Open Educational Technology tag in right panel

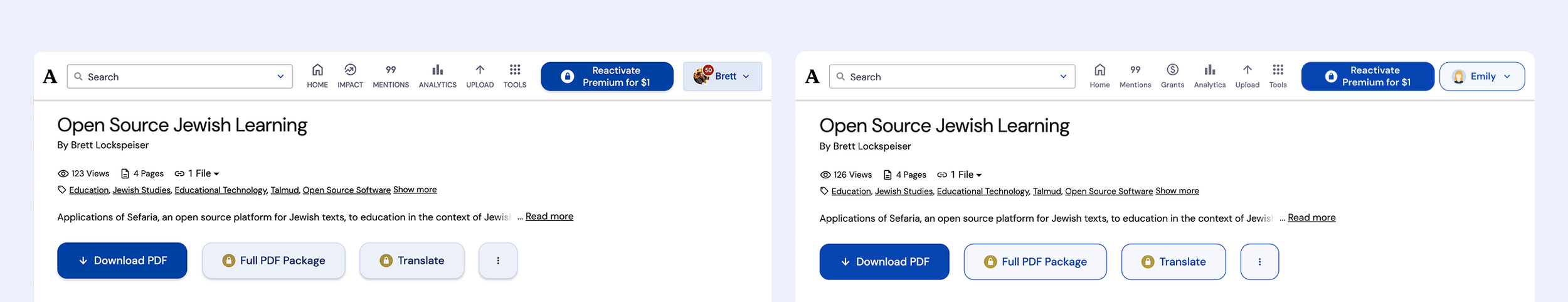pos(983,191)
